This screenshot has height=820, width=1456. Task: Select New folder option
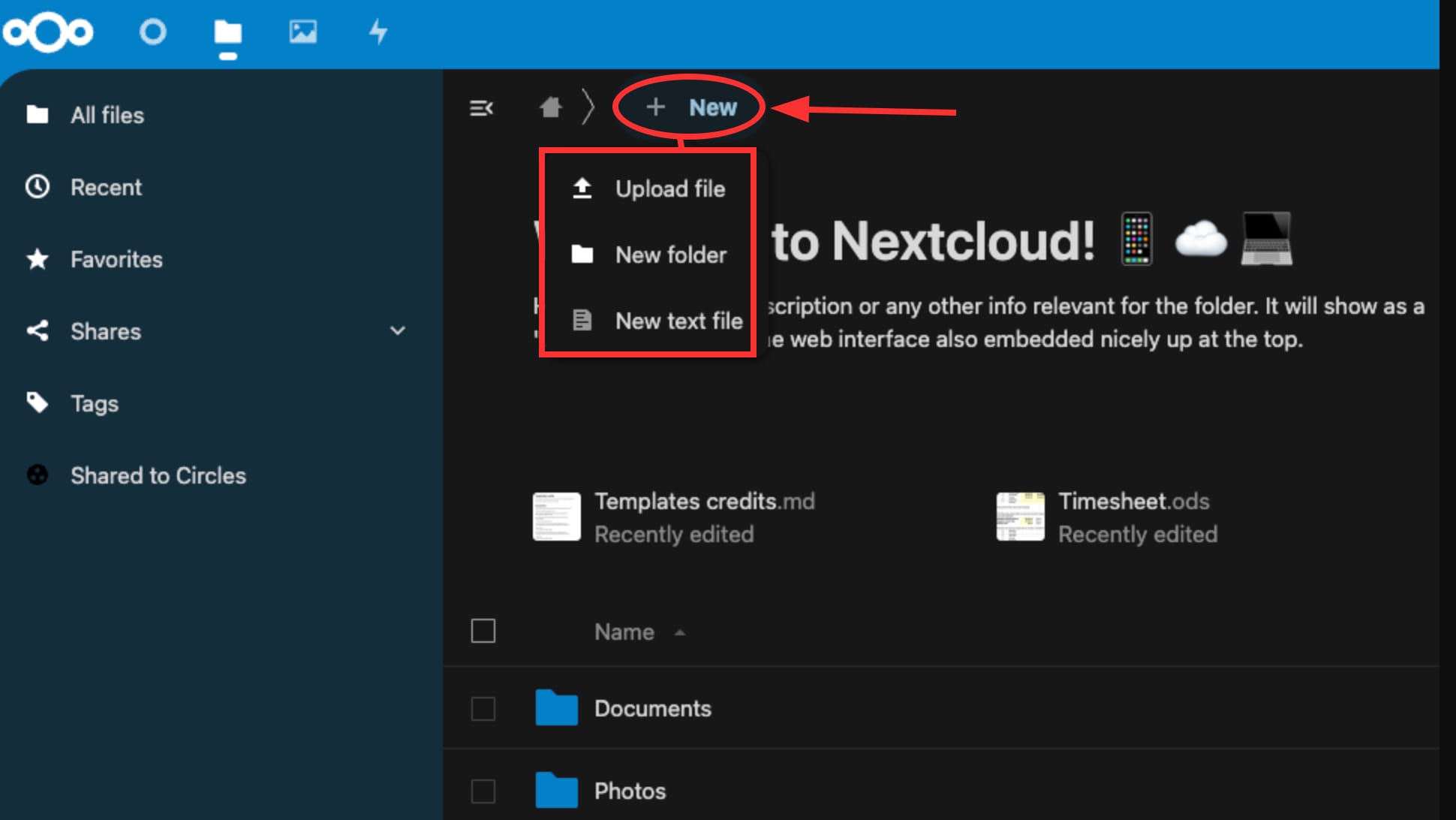point(670,255)
